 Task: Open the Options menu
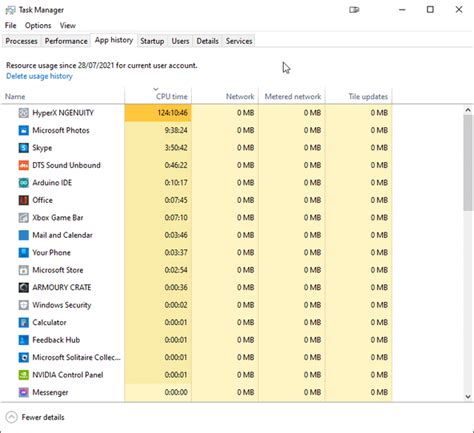pyautogui.click(x=38, y=25)
